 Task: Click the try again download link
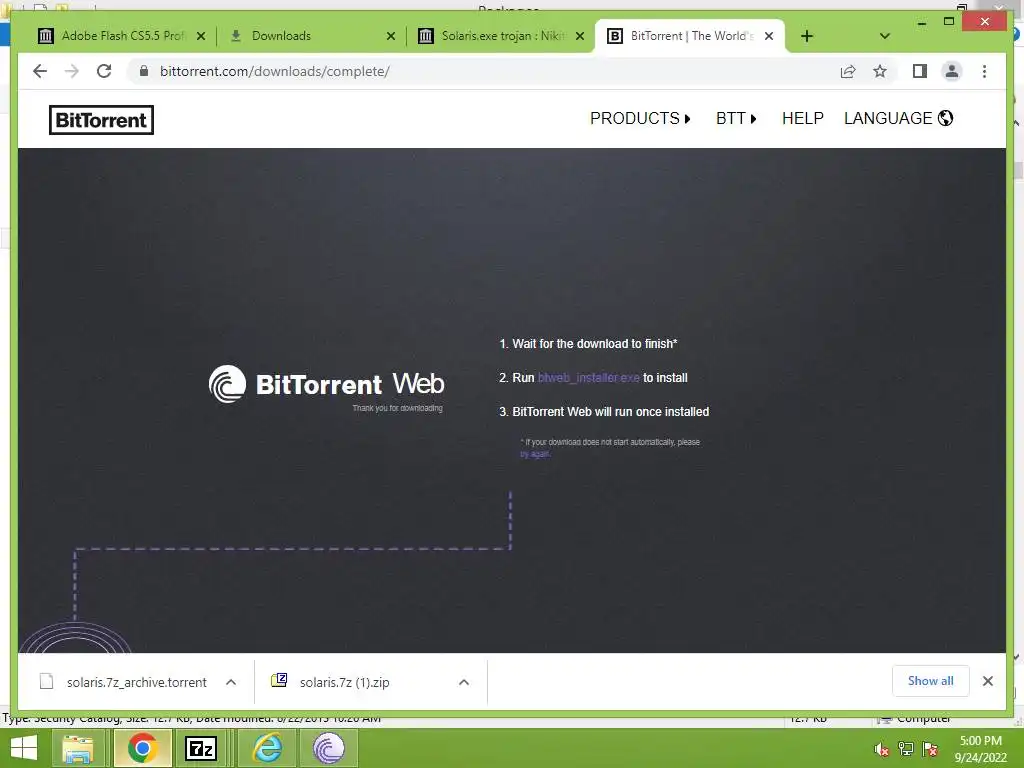coord(535,454)
